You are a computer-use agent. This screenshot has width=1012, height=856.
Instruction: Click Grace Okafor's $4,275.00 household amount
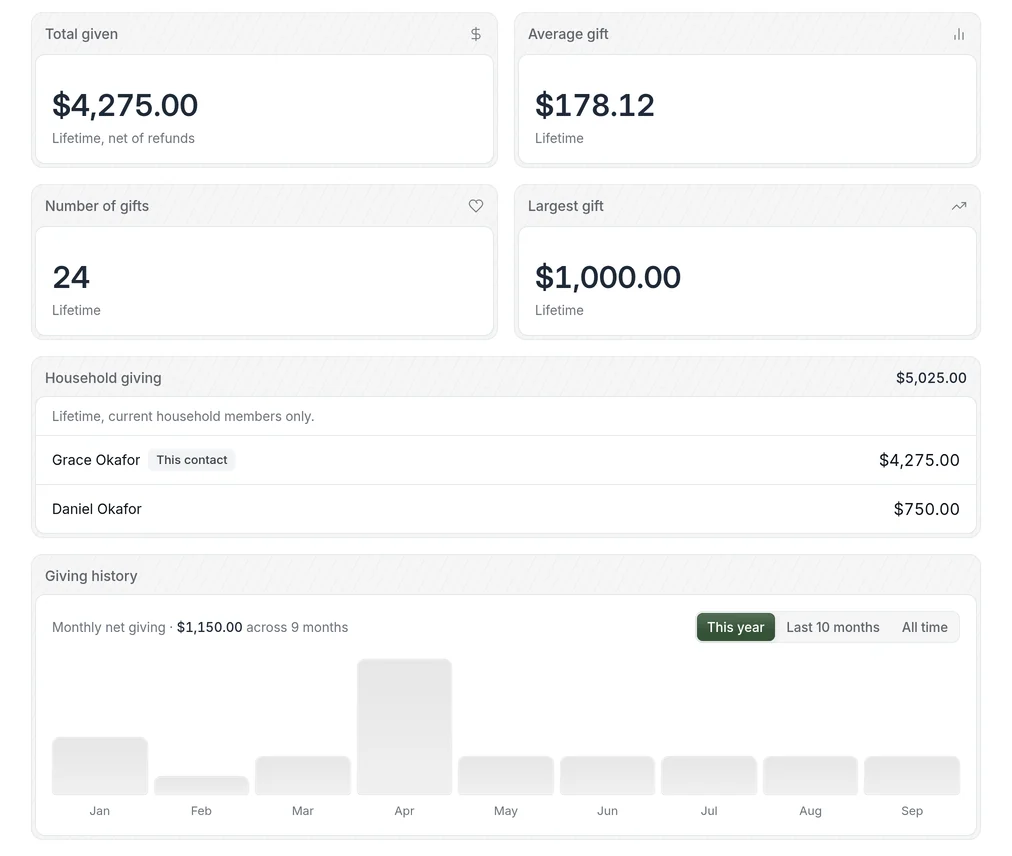coord(919,460)
